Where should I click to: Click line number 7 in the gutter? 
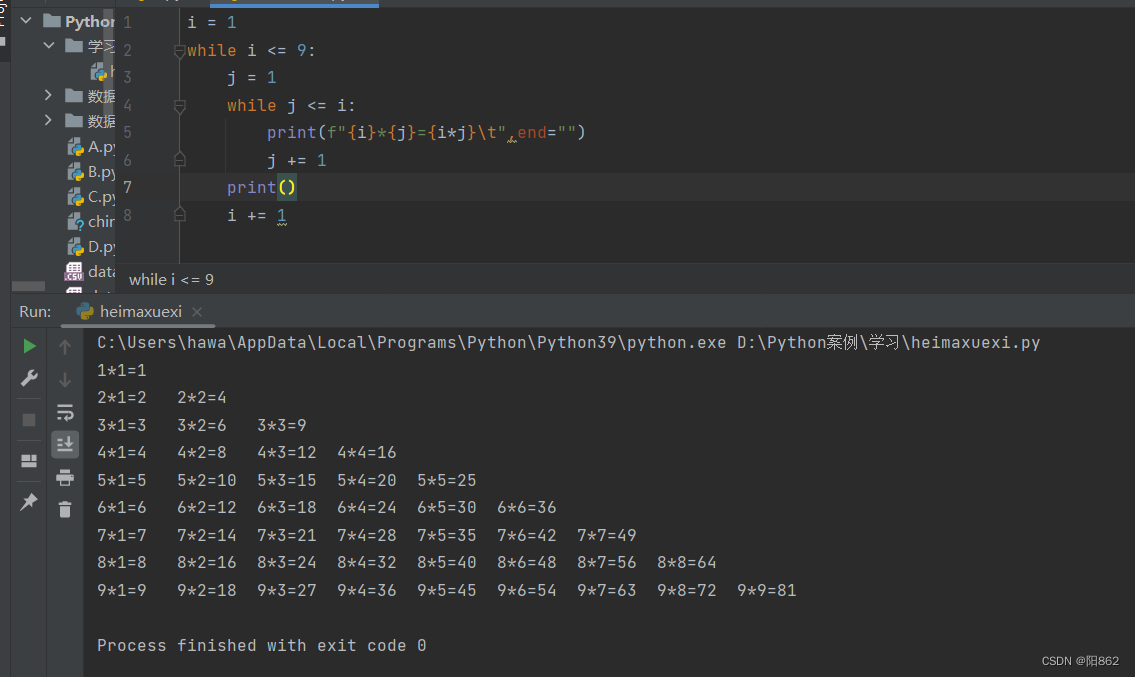pyautogui.click(x=127, y=187)
